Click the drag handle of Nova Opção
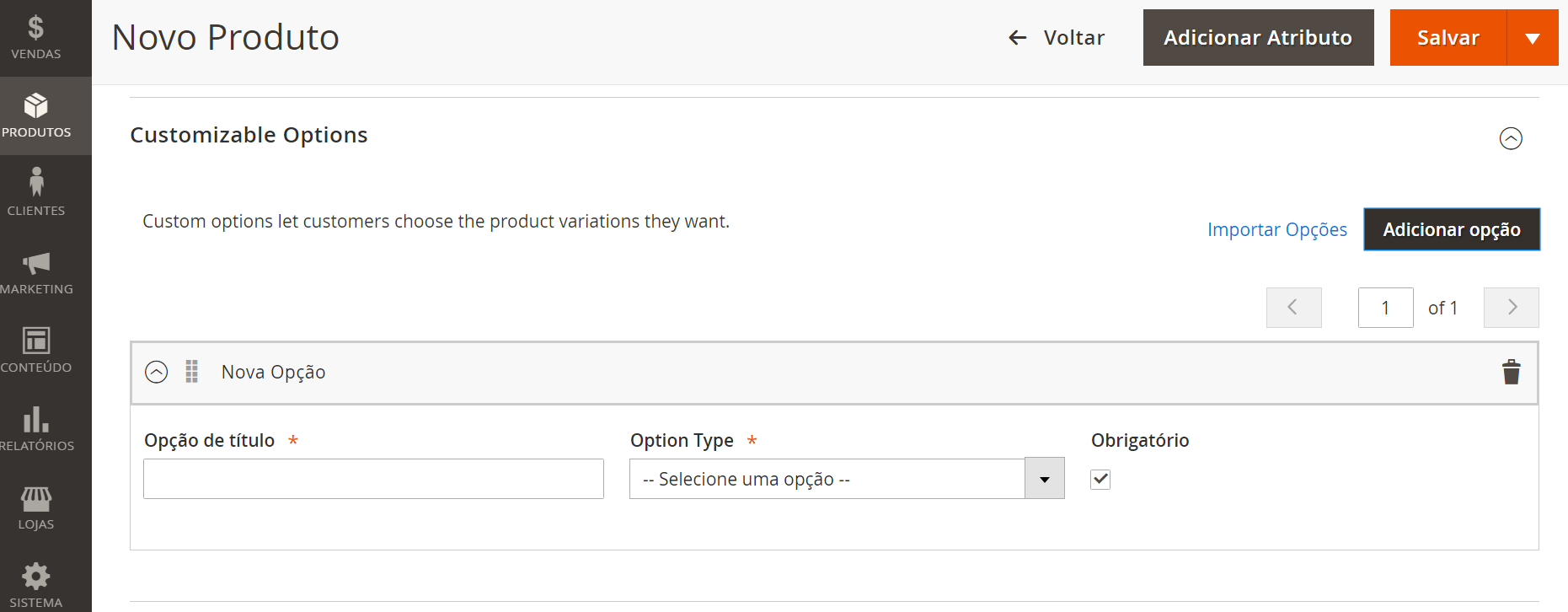 point(192,372)
